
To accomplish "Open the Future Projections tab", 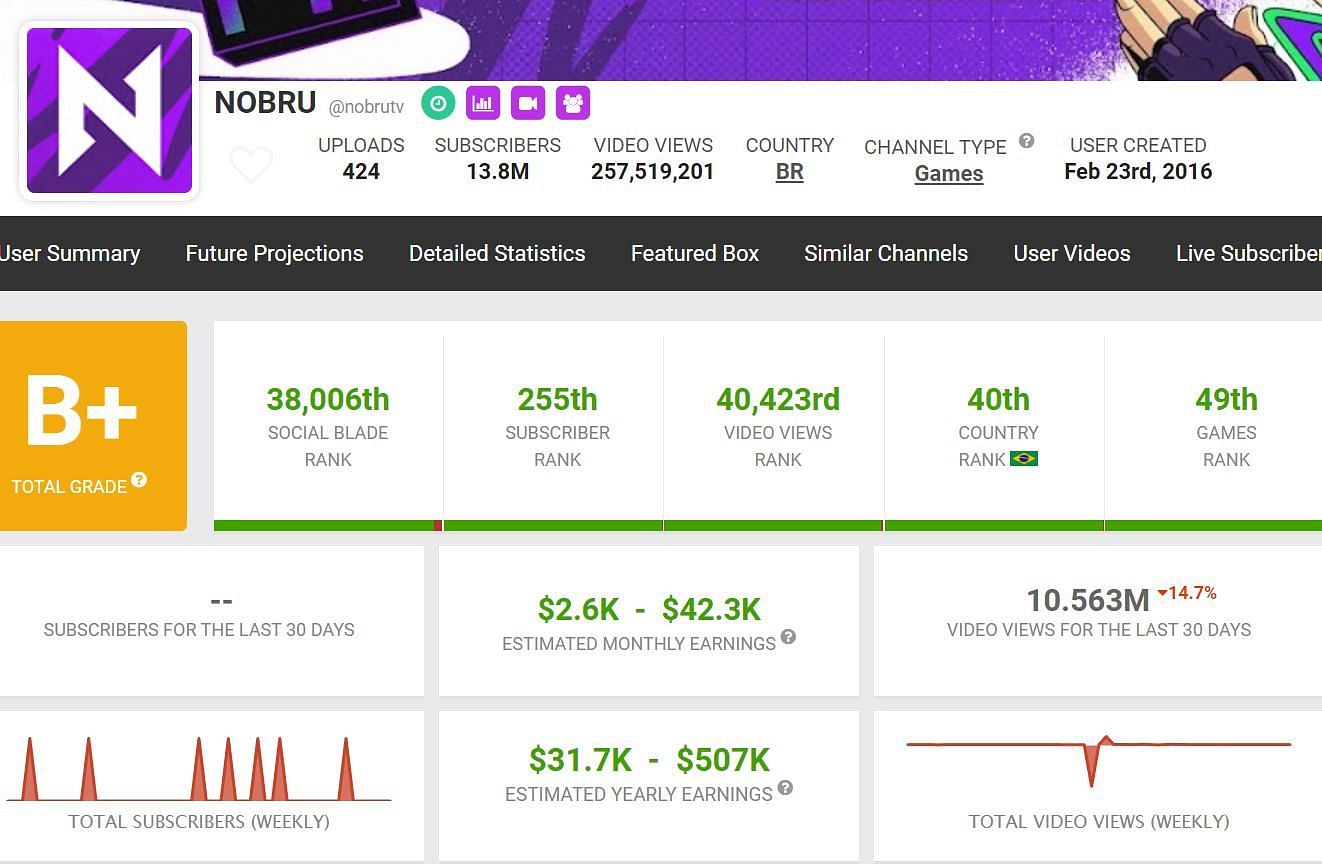I will point(274,254).
